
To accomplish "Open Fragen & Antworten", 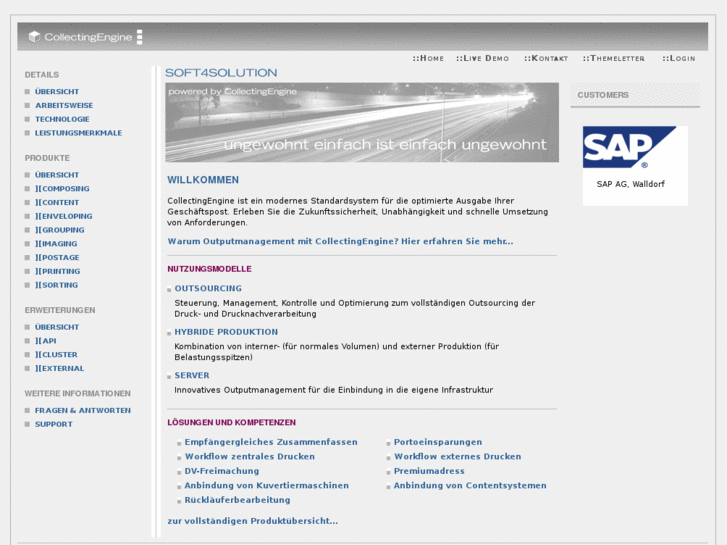I will tap(83, 410).
